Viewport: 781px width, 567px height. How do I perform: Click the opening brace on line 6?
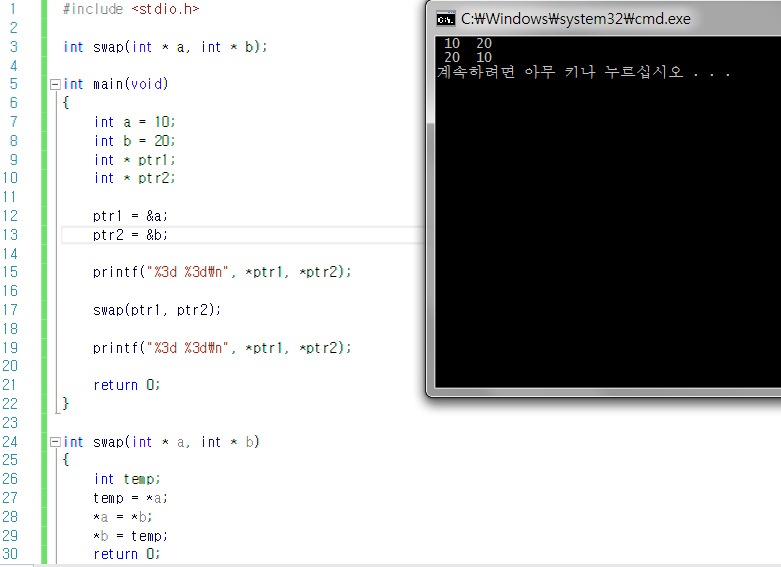[x=66, y=103]
